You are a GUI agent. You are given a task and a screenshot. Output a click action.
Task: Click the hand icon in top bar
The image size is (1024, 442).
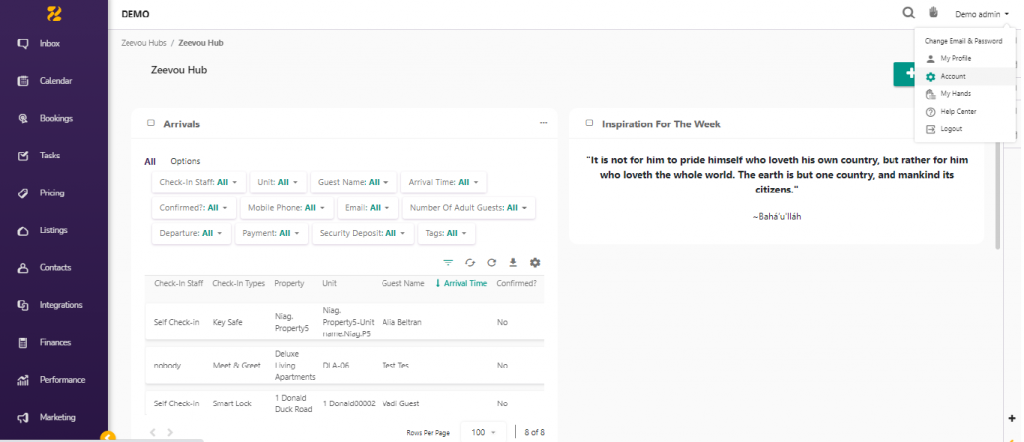(933, 12)
